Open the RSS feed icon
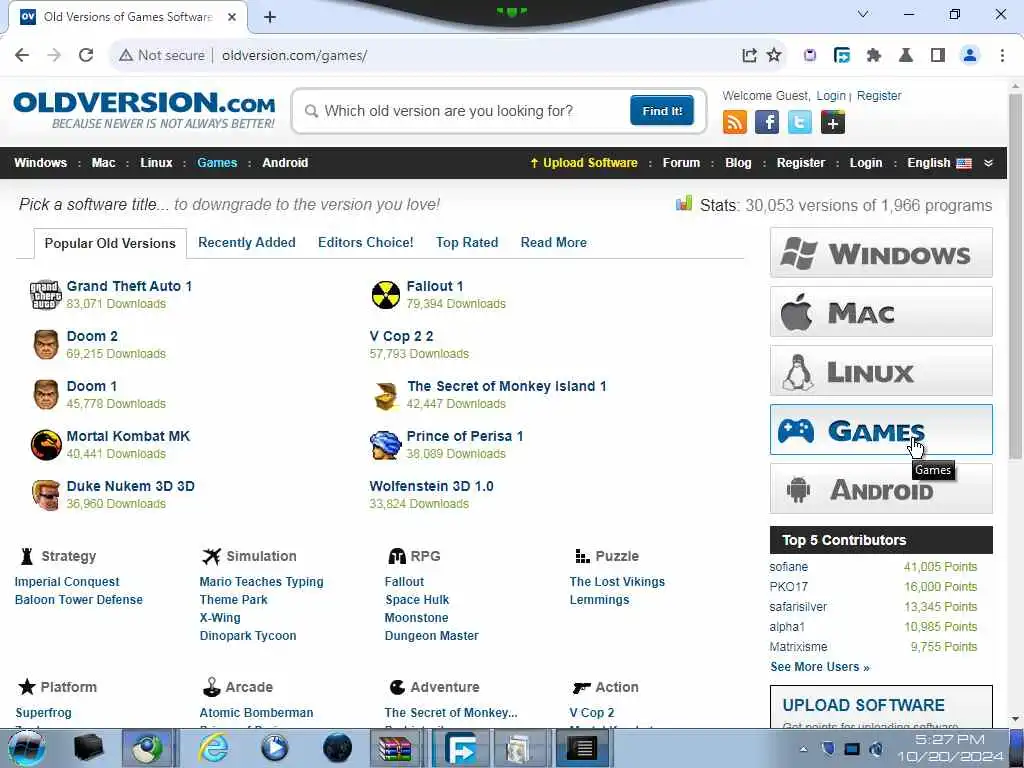 pyautogui.click(x=735, y=122)
